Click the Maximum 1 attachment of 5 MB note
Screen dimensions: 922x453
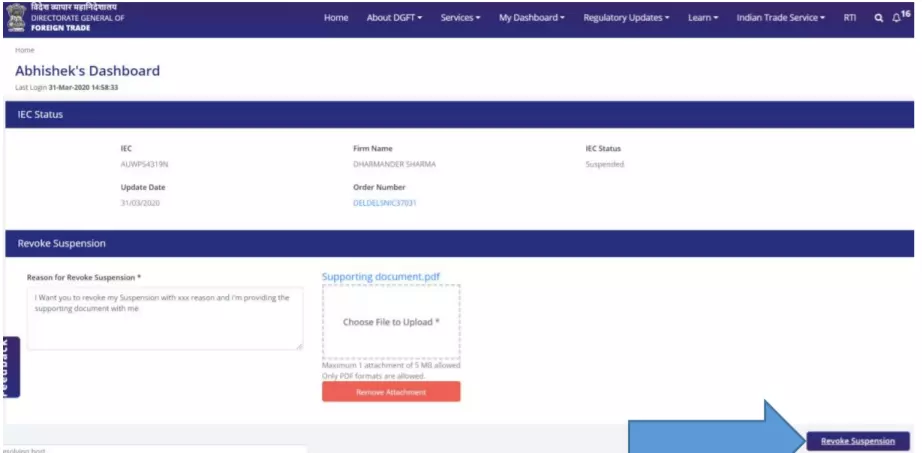391,366
